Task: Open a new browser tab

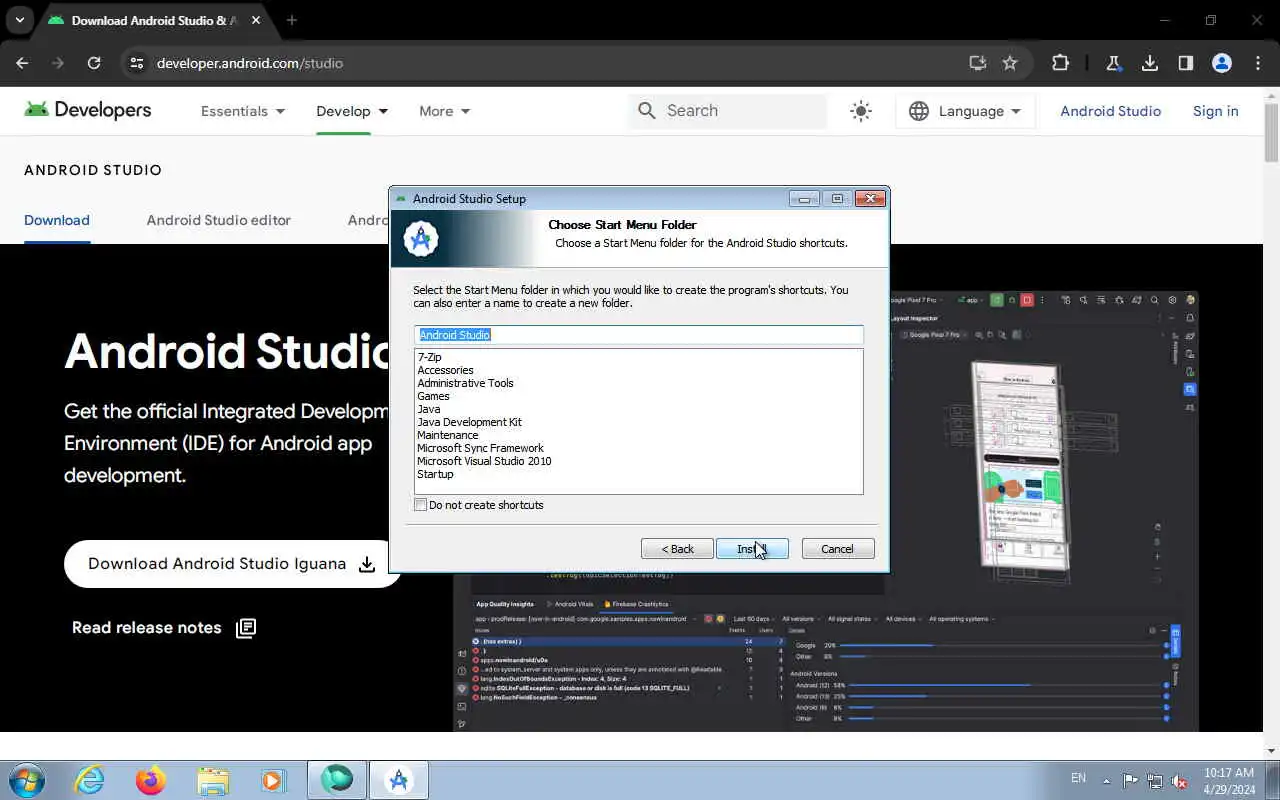Action: pyautogui.click(x=292, y=20)
